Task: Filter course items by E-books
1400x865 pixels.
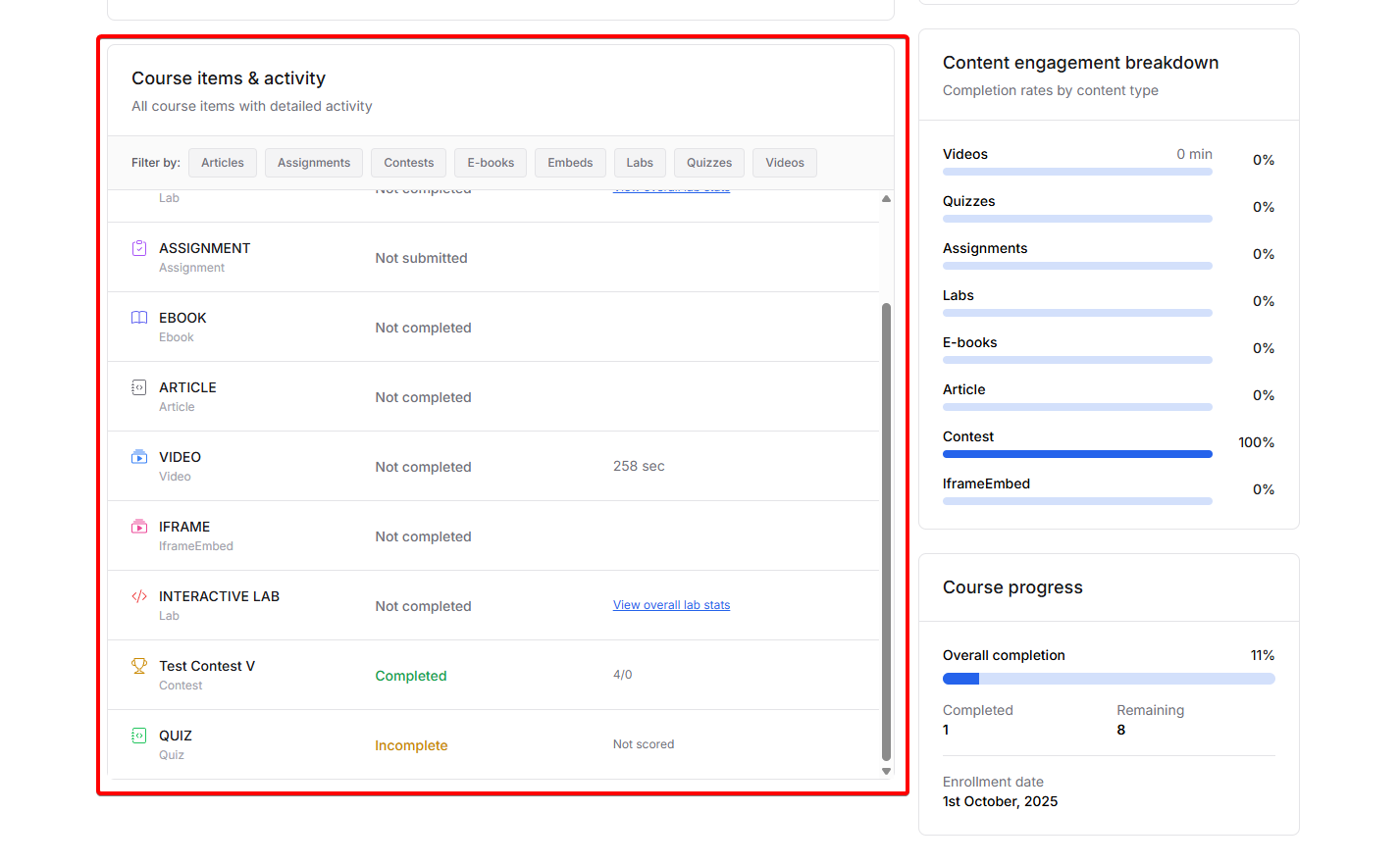Action: point(491,163)
